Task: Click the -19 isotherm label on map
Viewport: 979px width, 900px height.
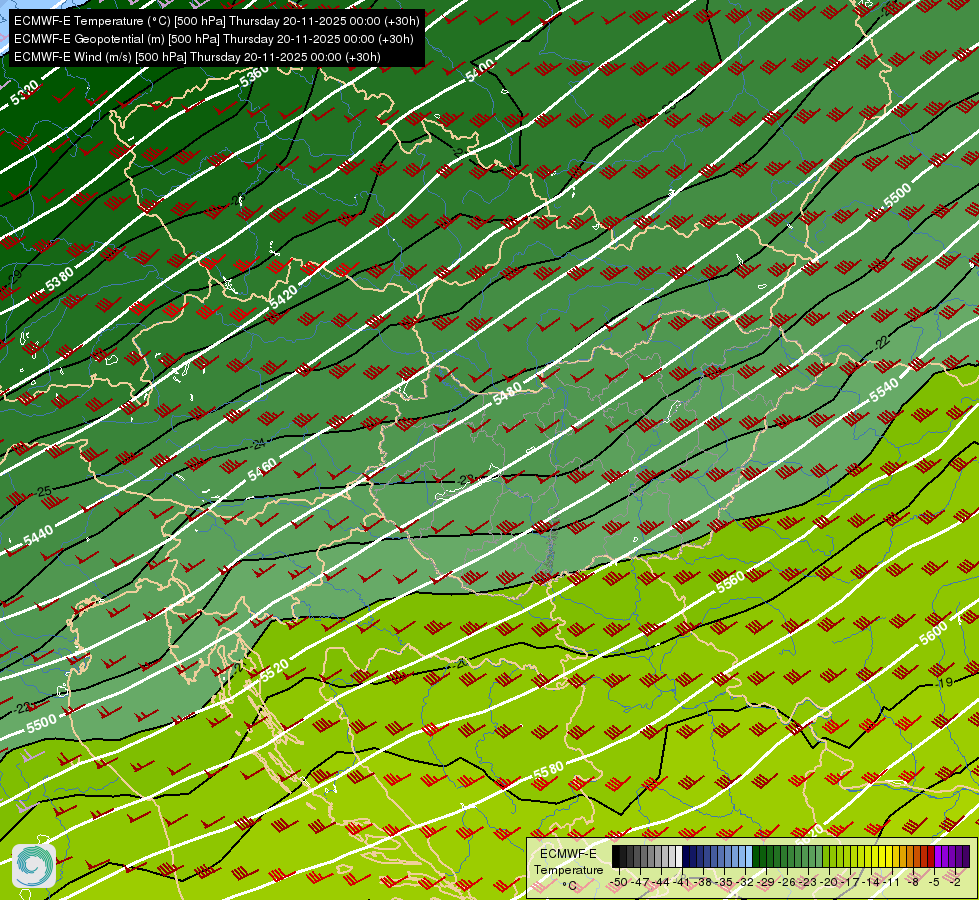Action: click(945, 683)
